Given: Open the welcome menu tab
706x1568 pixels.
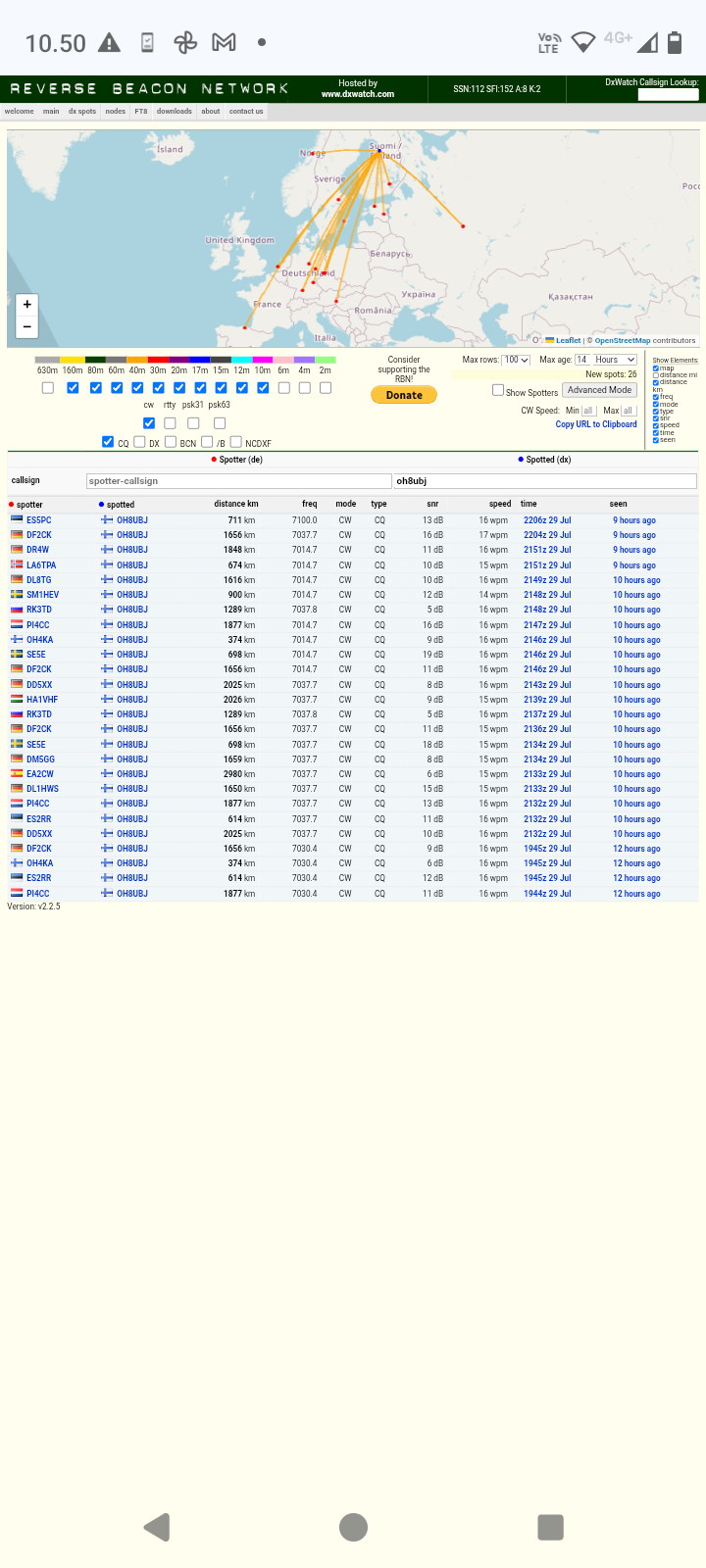Looking at the screenshot, I should coord(20,112).
